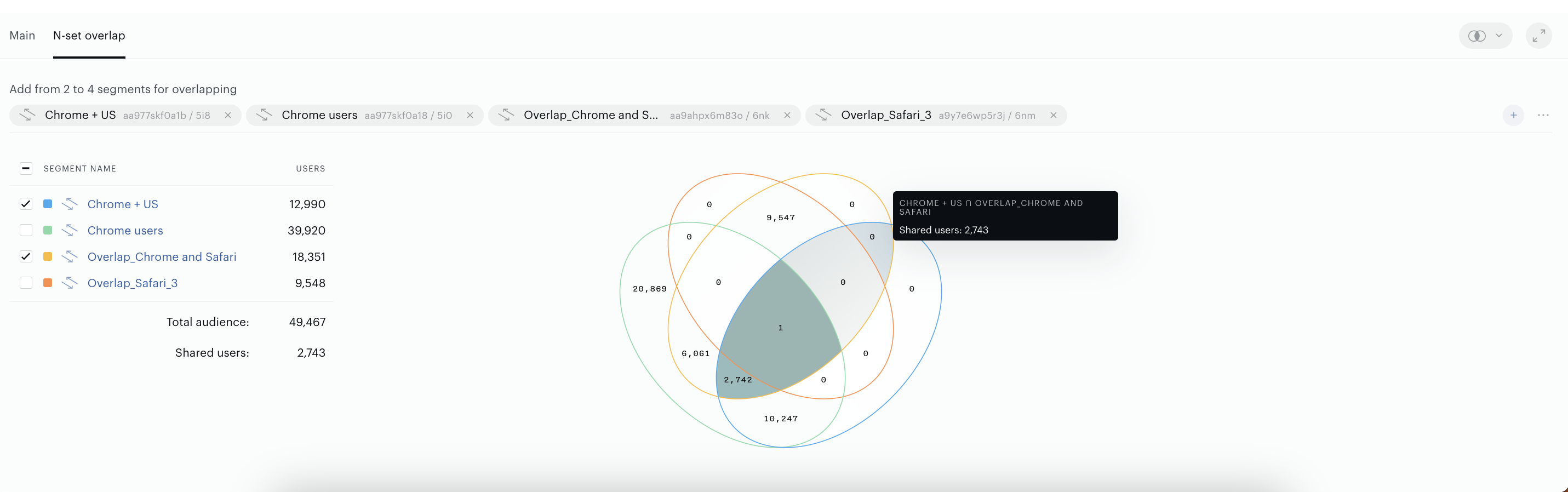Viewport: 1568px width, 492px height.
Task: Click segment icon in Chrome users row
Action: tap(70, 230)
